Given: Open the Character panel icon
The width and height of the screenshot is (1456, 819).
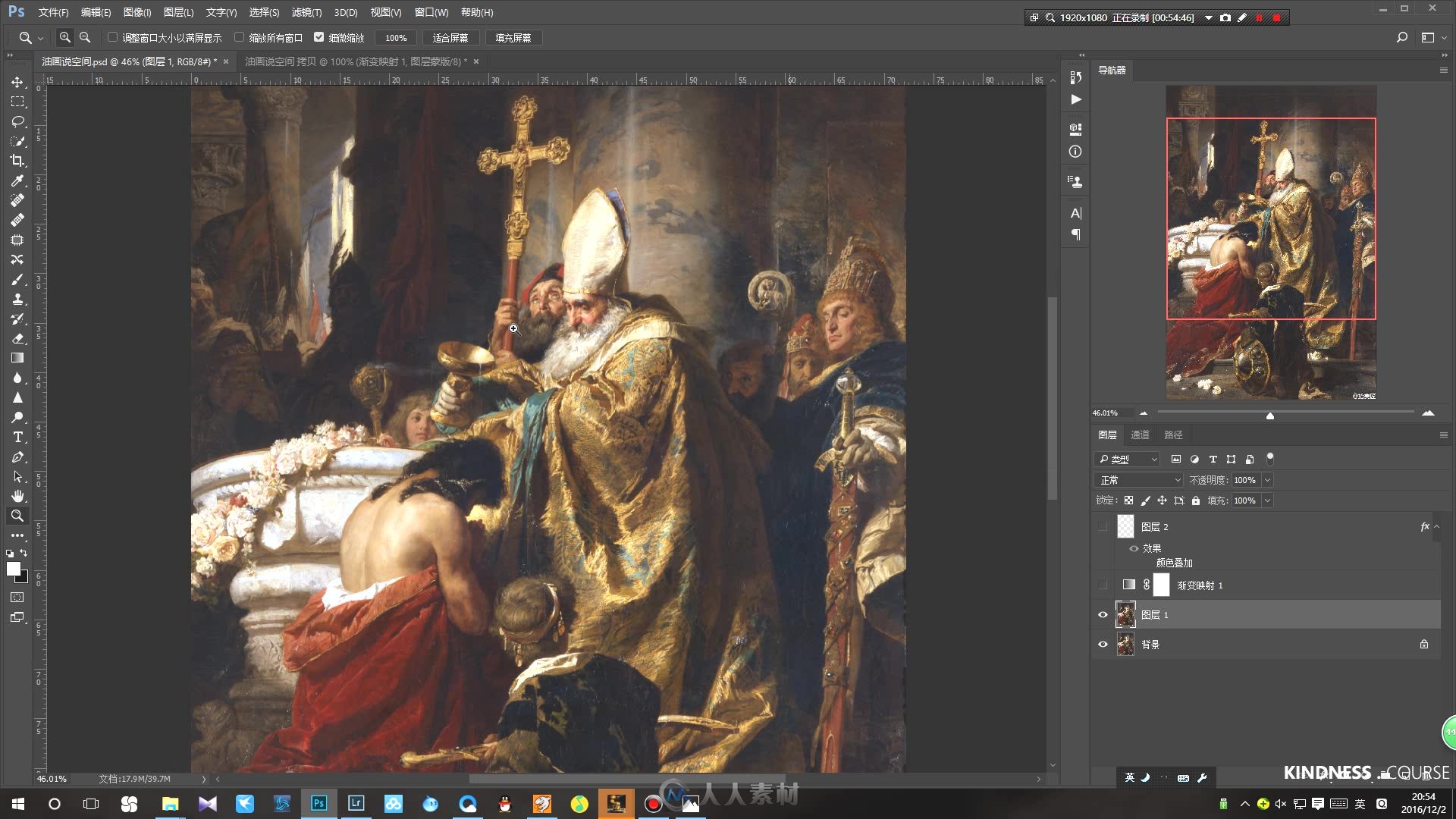Looking at the screenshot, I should click(x=1075, y=213).
